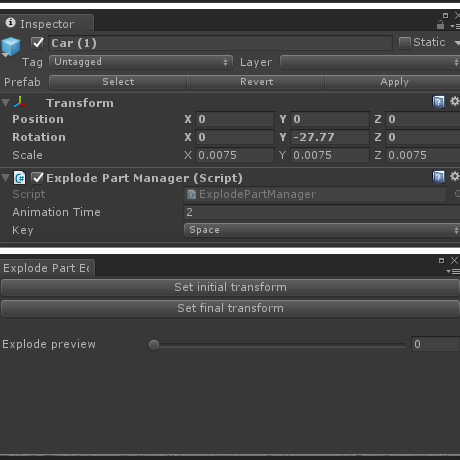Click the Rotation Y field showing -27.77
Image resolution: width=460 pixels, height=460 pixels.
pyautogui.click(x=330, y=137)
